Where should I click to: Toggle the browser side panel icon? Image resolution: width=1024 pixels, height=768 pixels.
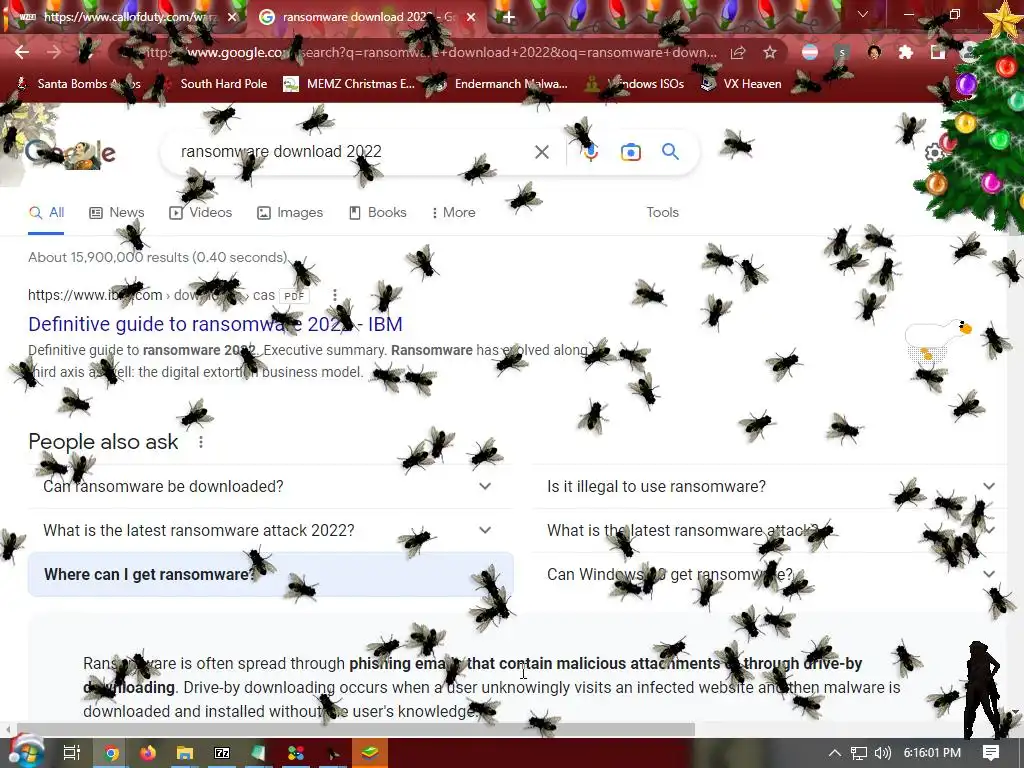938,52
